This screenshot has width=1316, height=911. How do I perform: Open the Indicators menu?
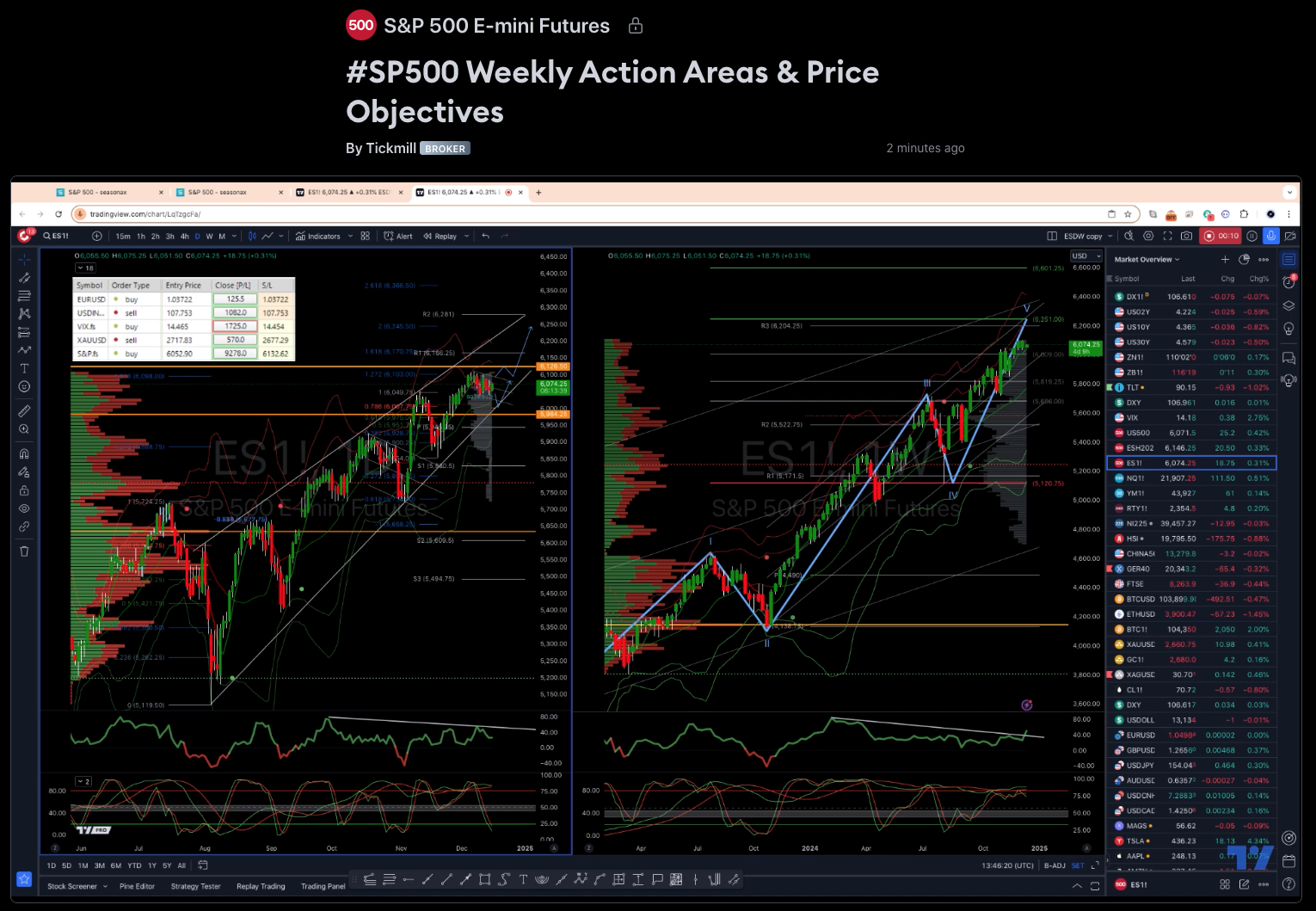(317, 236)
